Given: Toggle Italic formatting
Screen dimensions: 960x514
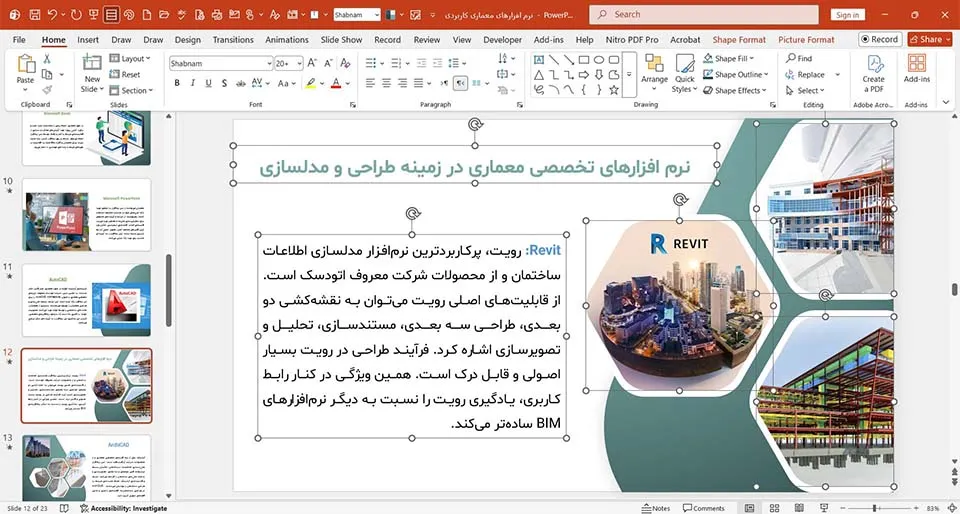Looking at the screenshot, I should (x=193, y=83).
